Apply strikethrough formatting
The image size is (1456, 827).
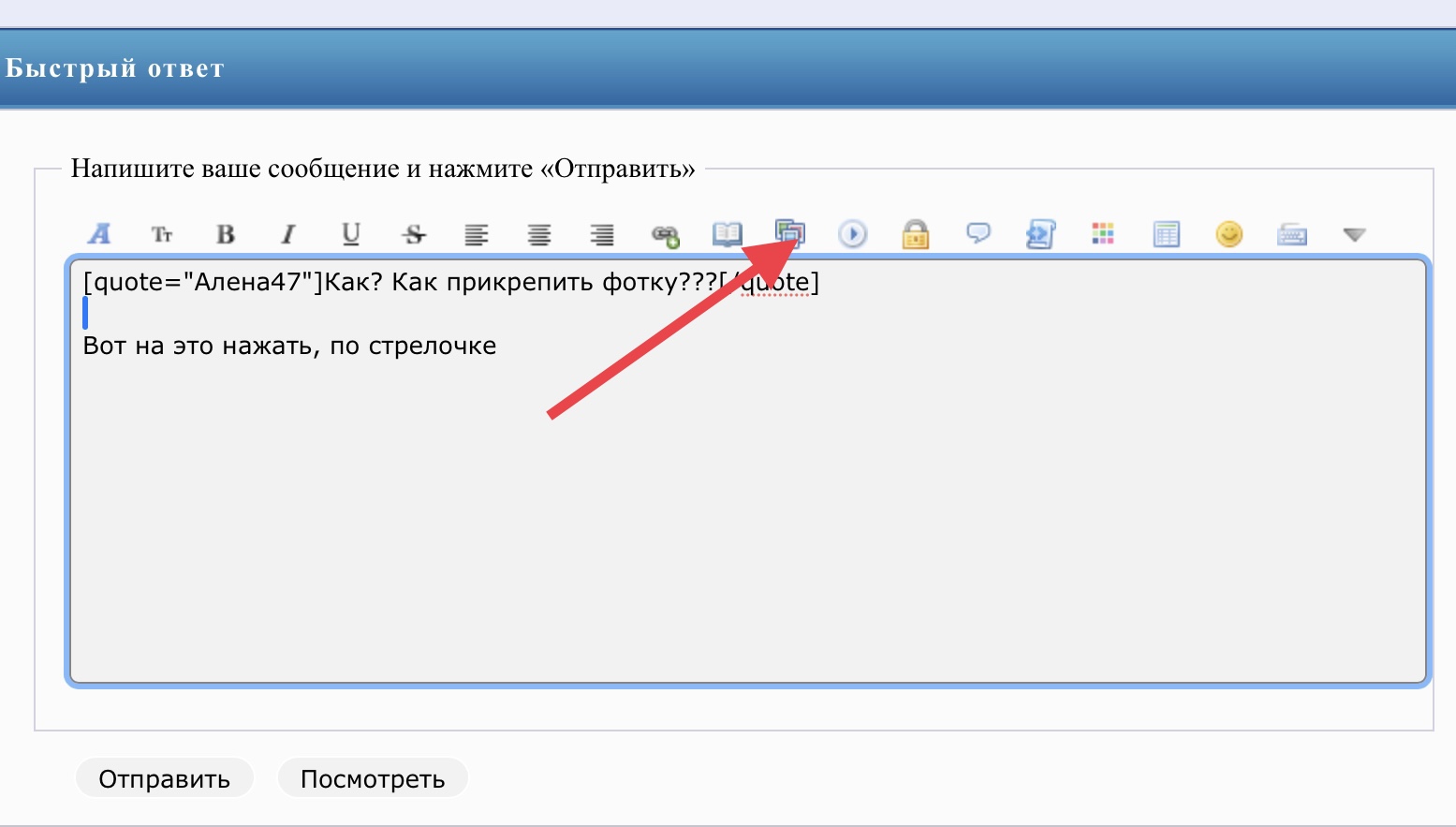[x=414, y=234]
